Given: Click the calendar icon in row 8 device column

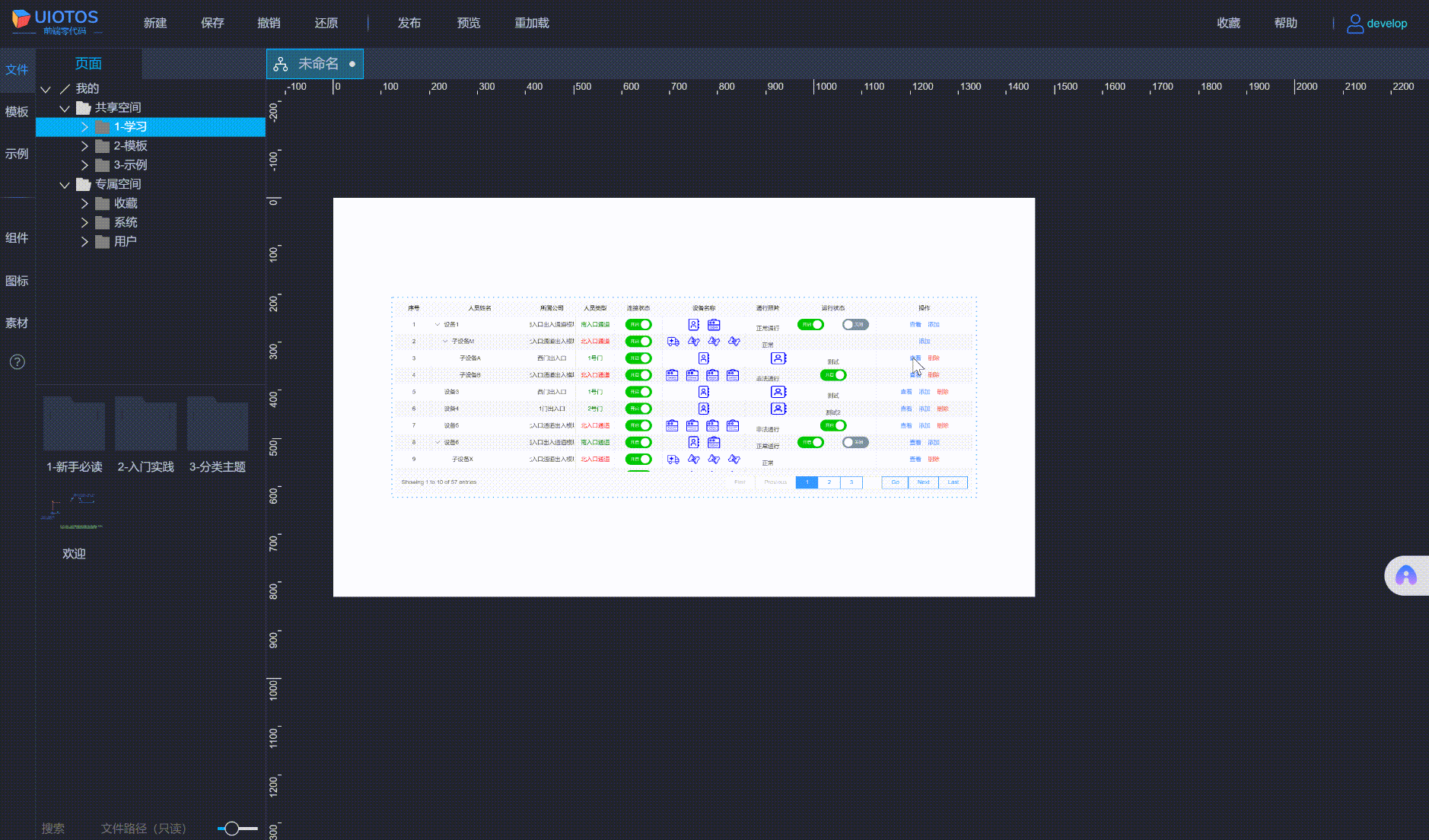Looking at the screenshot, I should click(714, 442).
